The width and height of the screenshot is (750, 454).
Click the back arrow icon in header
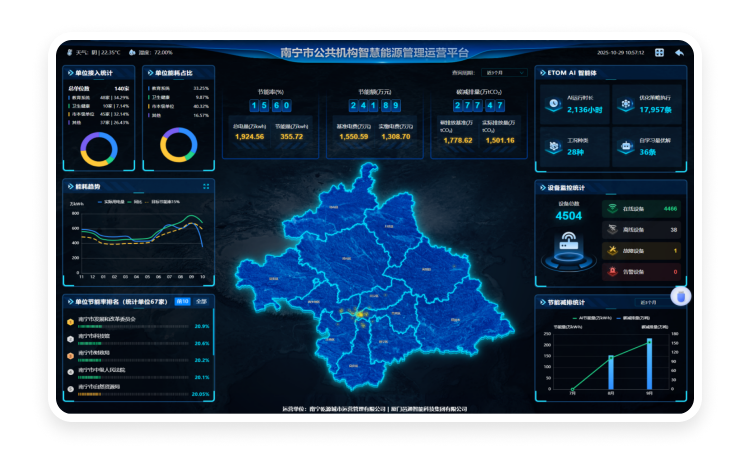(679, 52)
